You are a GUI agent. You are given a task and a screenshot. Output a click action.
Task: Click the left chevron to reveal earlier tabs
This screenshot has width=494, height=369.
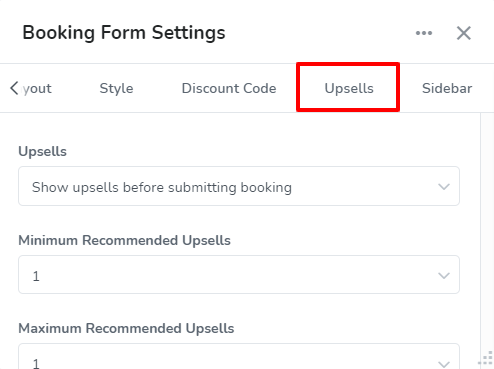tap(14, 88)
